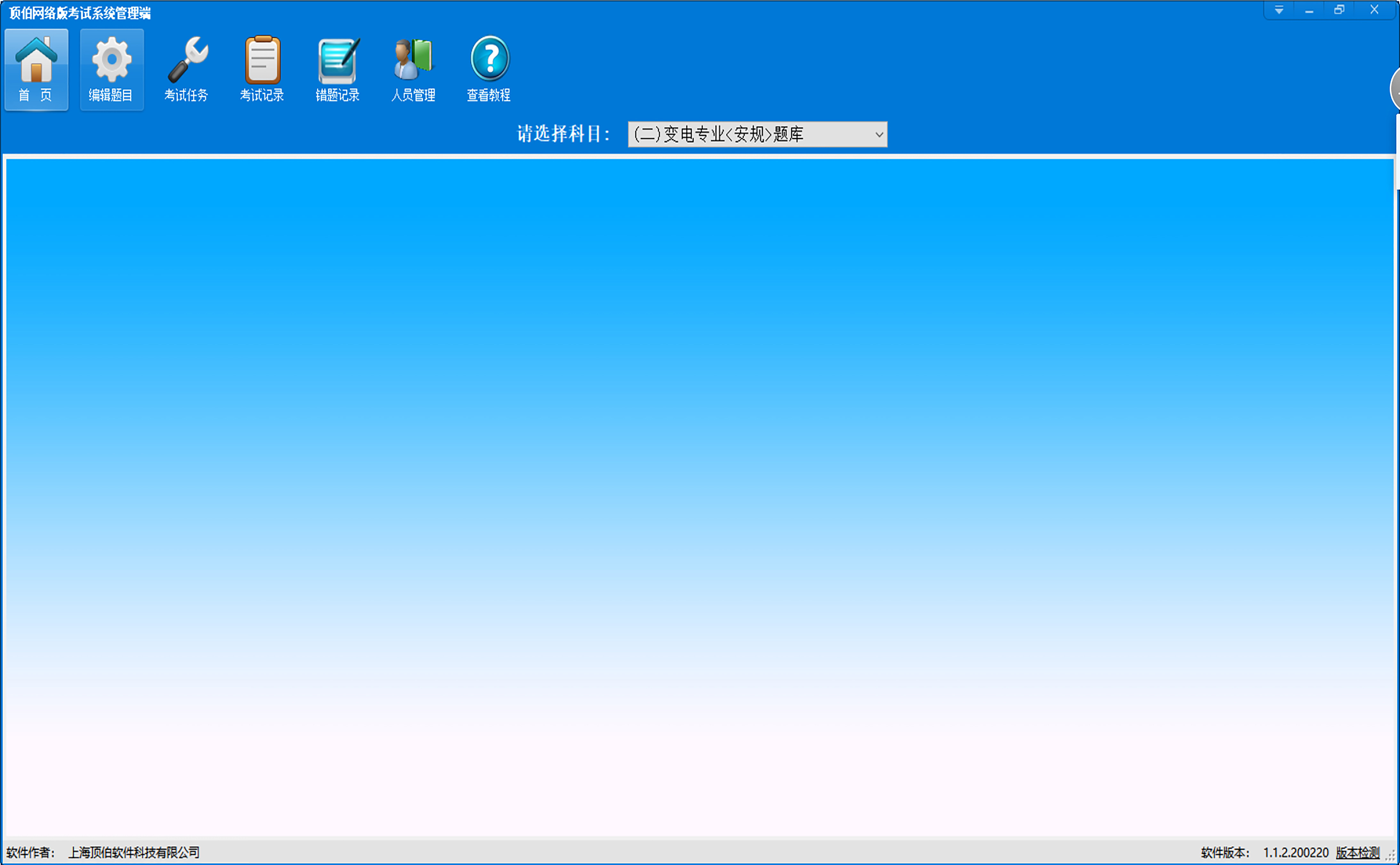1400x865 pixels.
Task: Click the 请选择科目 label
Action: [563, 134]
